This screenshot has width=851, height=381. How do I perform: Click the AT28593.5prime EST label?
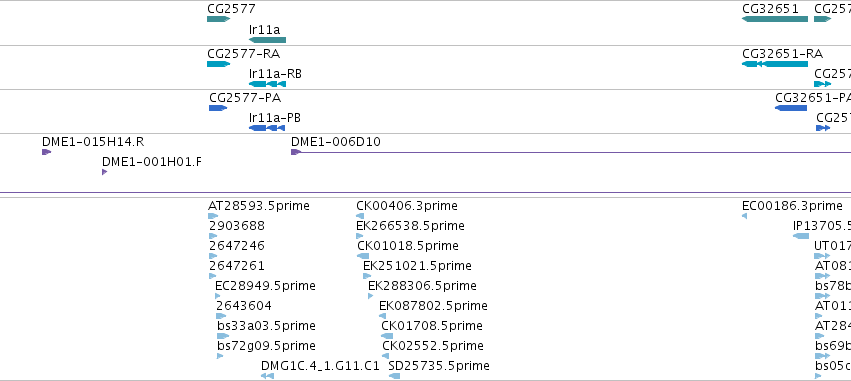(x=259, y=206)
